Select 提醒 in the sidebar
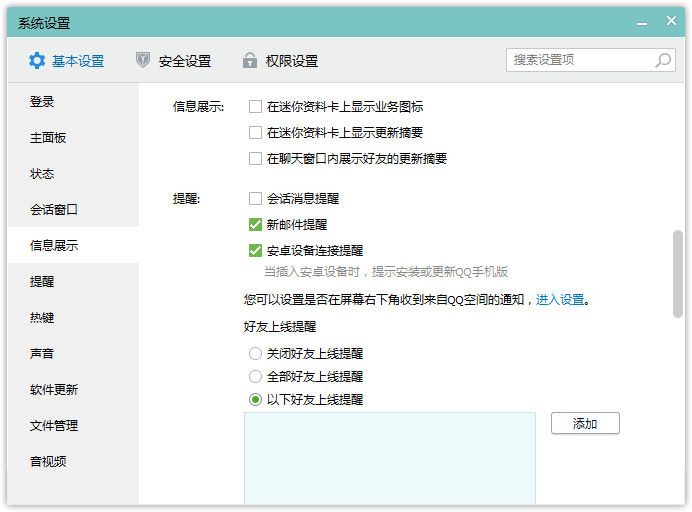This screenshot has width=692, height=512. [x=73, y=282]
